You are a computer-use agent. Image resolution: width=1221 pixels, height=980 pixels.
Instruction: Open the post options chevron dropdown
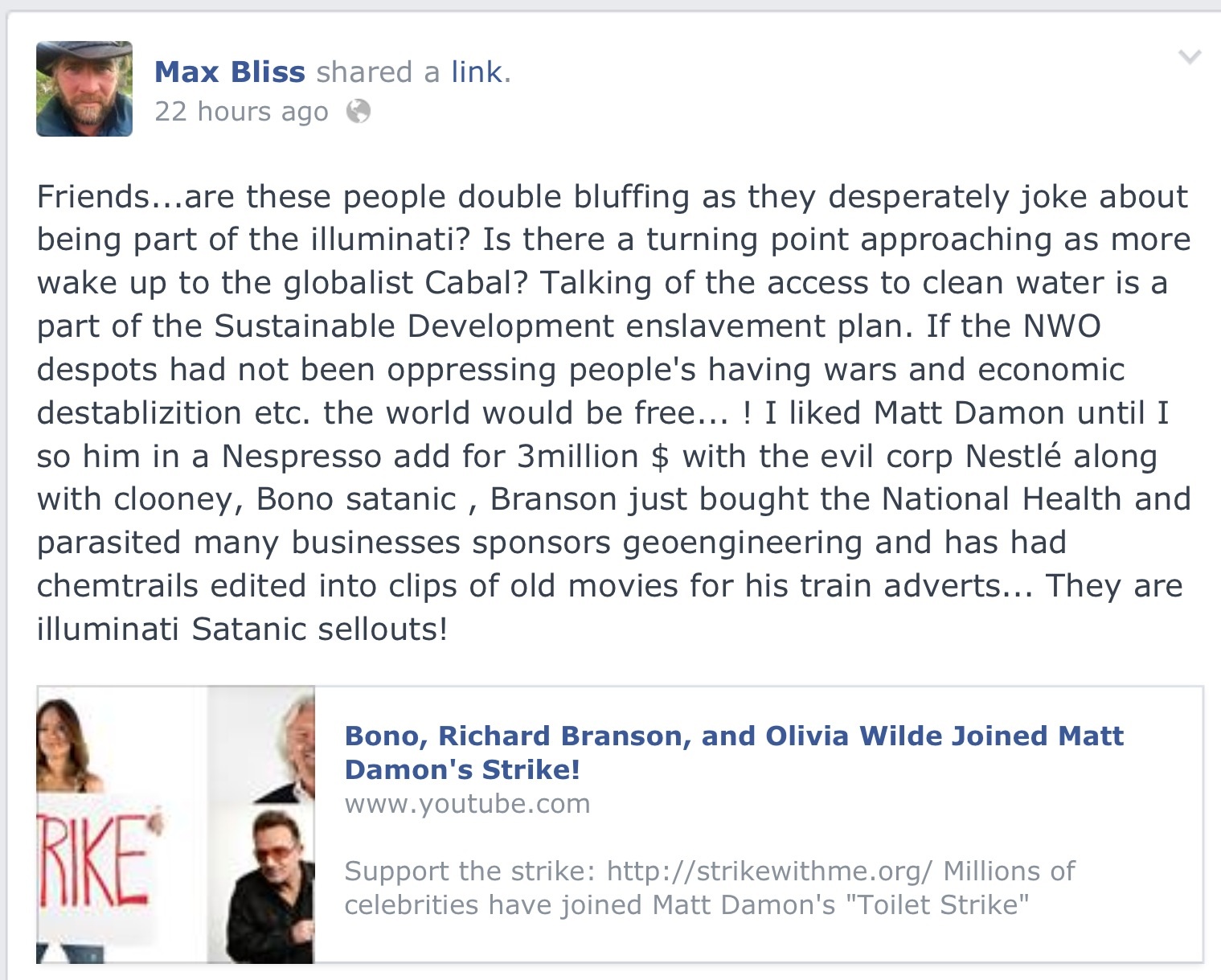coord(1189,57)
